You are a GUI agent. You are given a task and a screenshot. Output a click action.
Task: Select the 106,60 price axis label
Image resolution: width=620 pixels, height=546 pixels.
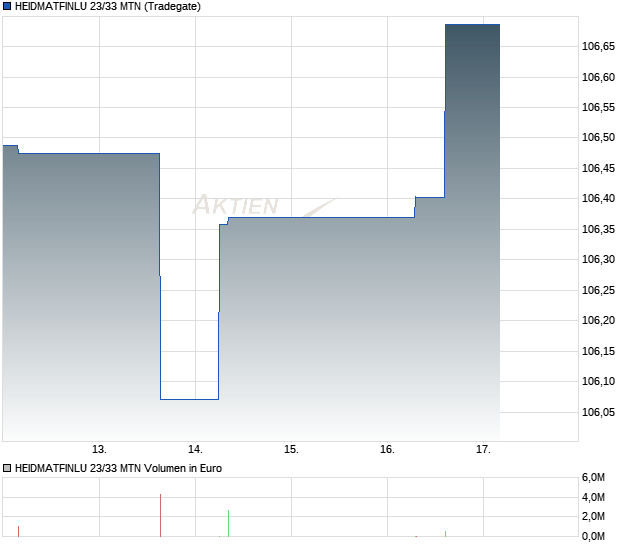pyautogui.click(x=598, y=77)
